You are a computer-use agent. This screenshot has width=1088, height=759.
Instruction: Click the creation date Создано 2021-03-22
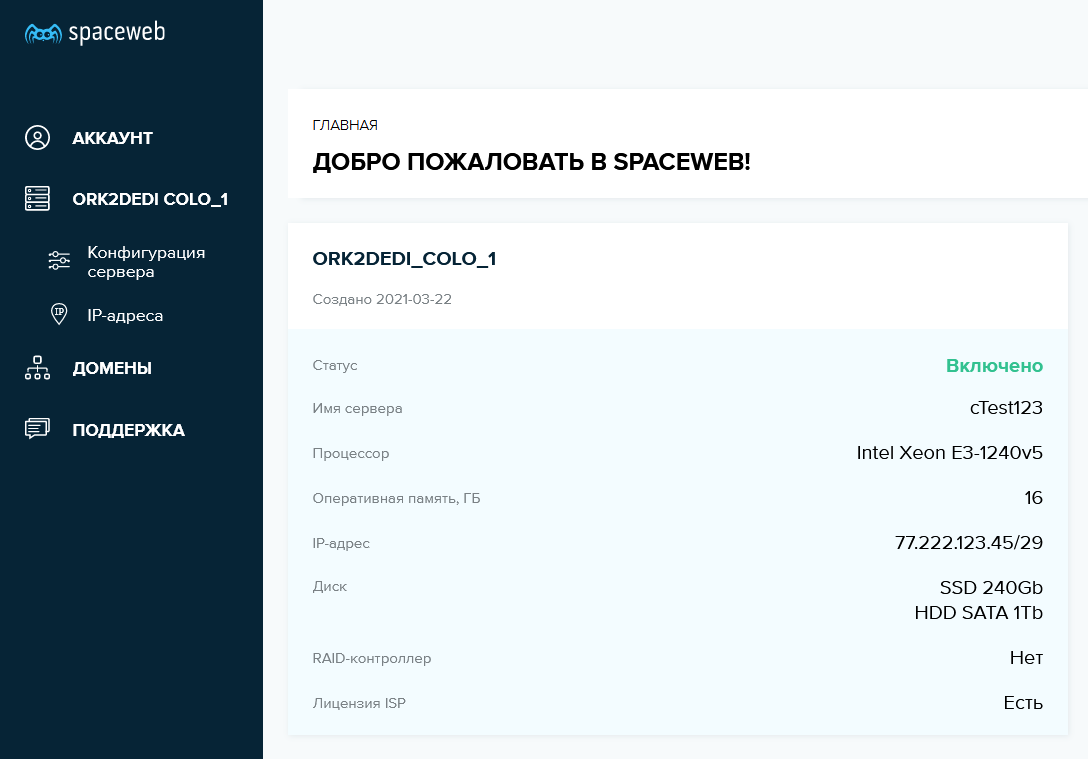[382, 299]
